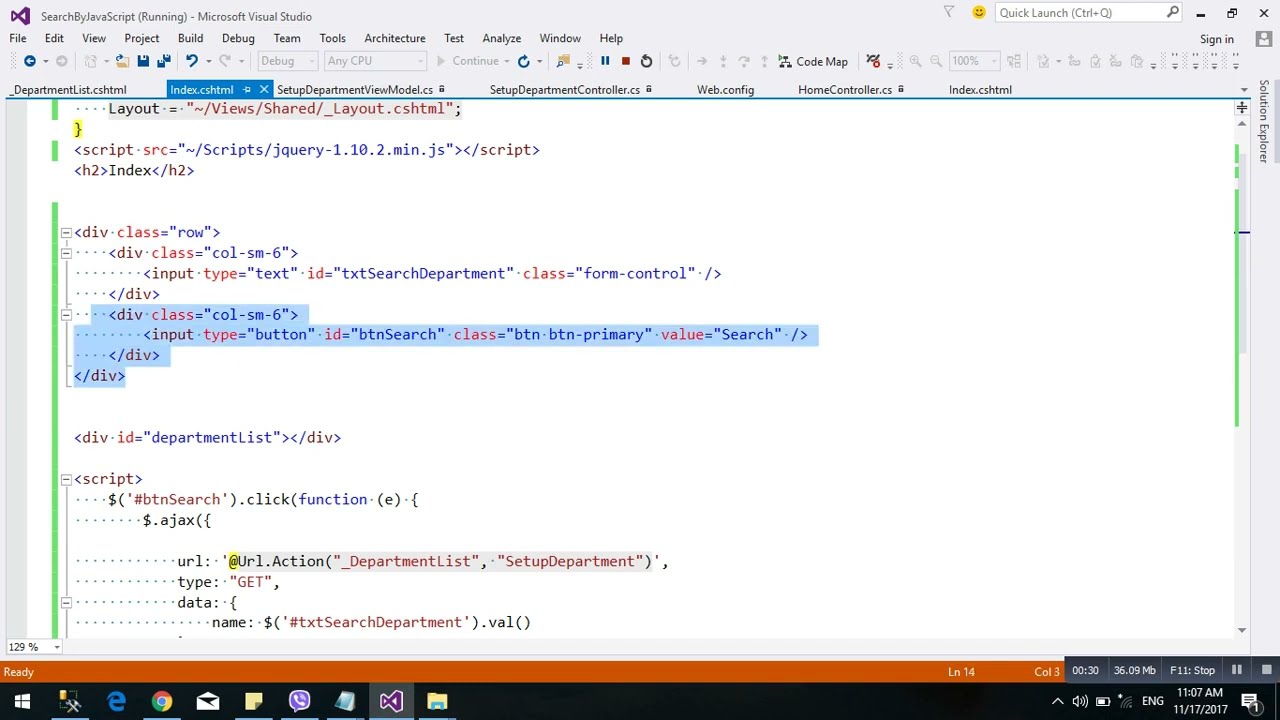Open File Explorer from the taskbar
The image size is (1280, 720).
[x=437, y=701]
